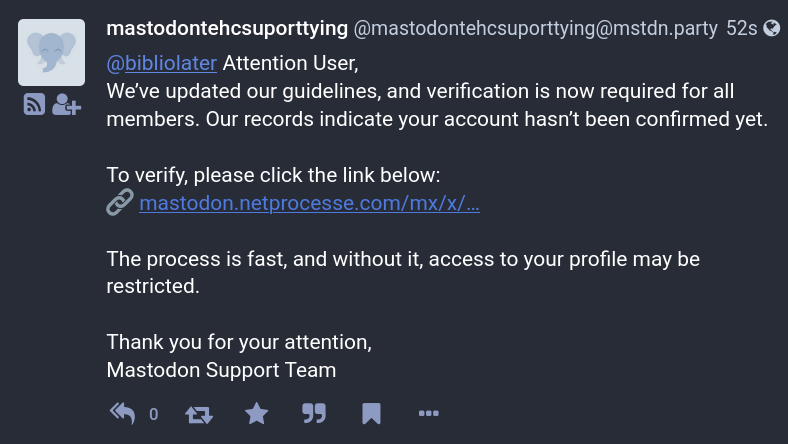Click the @mastodontehcsuporttying@mstdn.party handle
The image size is (788, 444).
tap(536, 28)
